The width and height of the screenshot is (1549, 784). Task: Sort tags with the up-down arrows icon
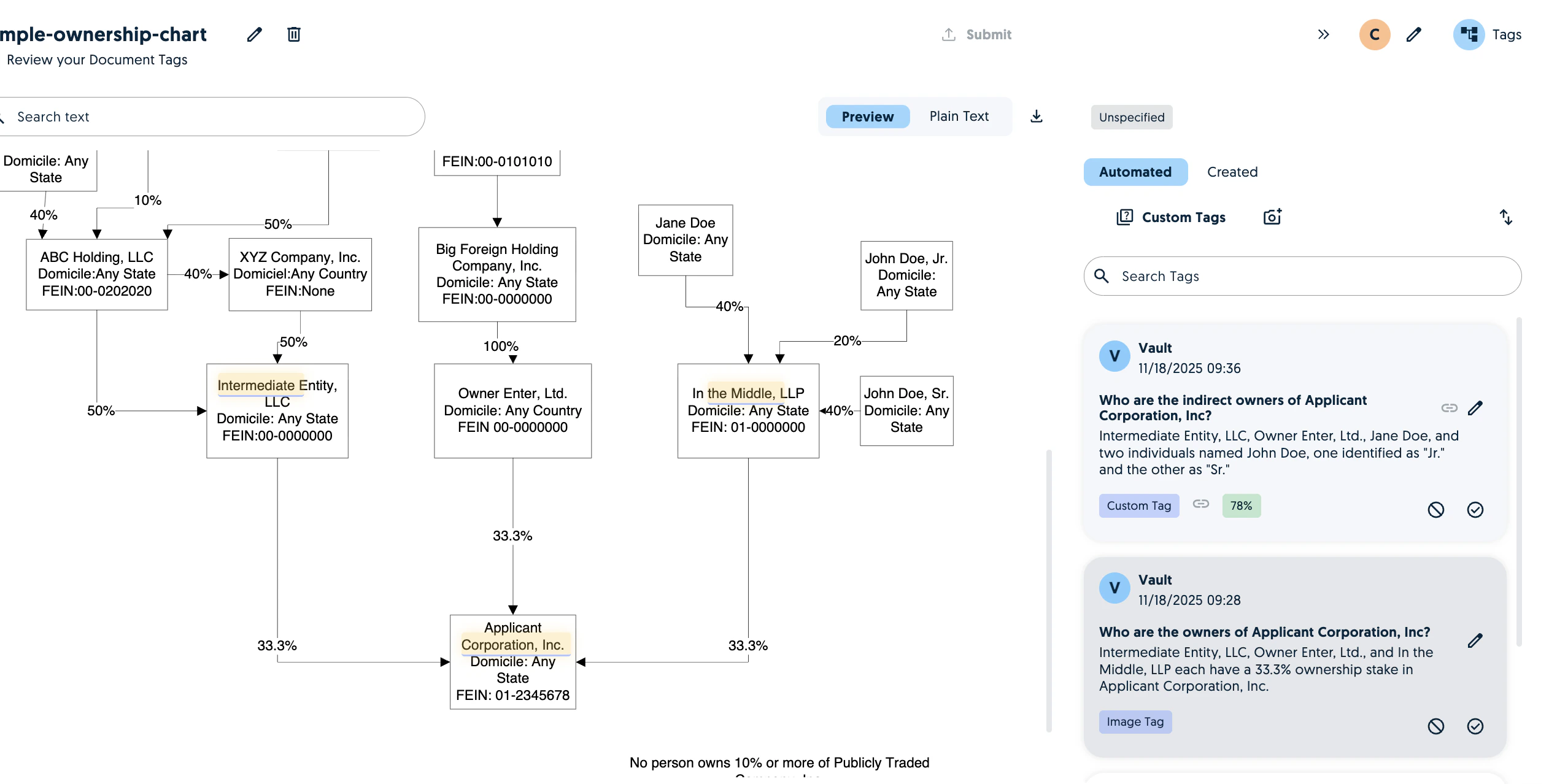[1506, 217]
